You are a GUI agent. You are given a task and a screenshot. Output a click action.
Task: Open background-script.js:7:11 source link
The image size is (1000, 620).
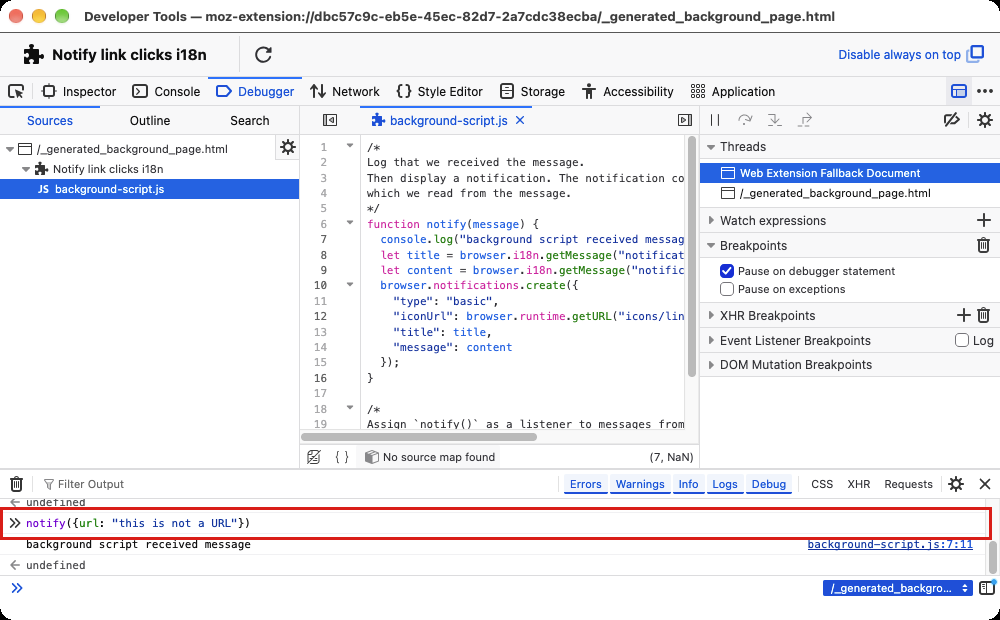click(890, 544)
